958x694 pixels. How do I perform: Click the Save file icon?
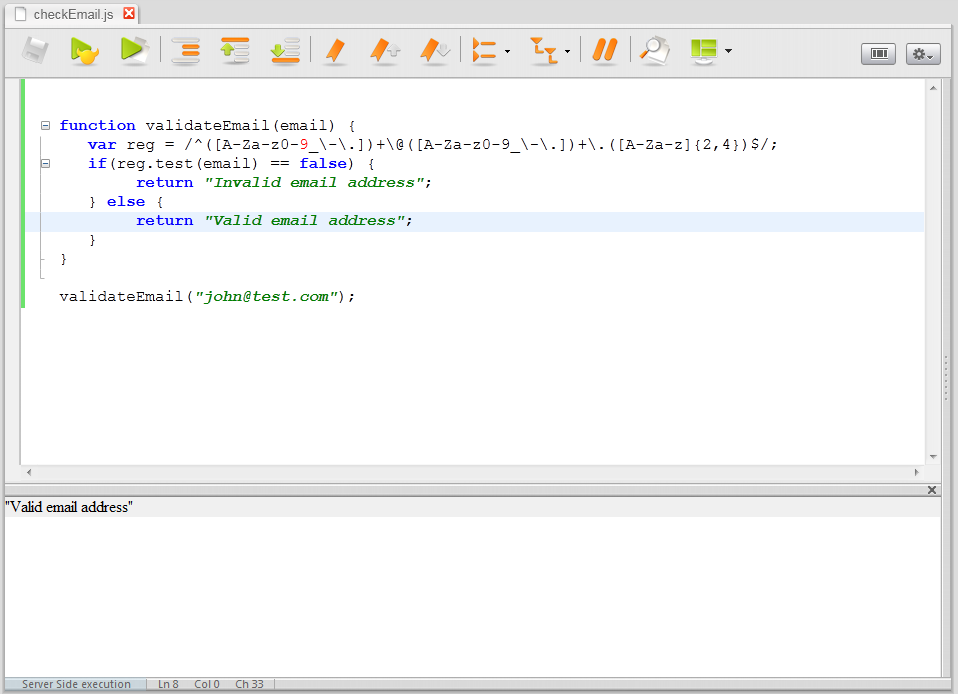tap(35, 50)
